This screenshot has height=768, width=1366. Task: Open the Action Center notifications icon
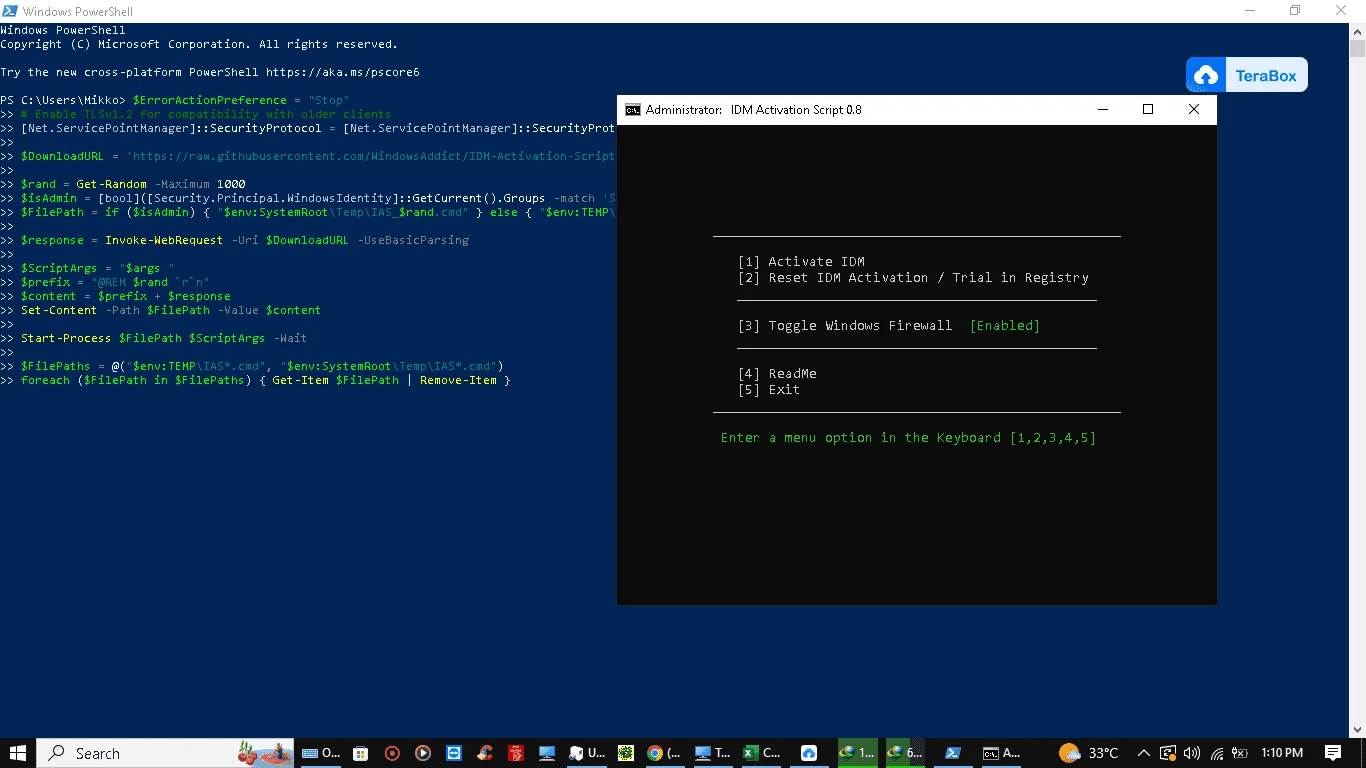coord(1332,753)
